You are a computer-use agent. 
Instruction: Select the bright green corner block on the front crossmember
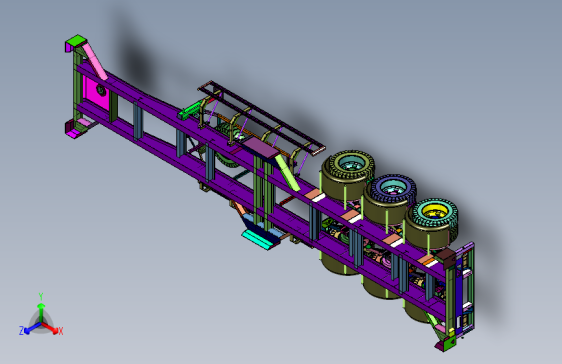(76, 42)
